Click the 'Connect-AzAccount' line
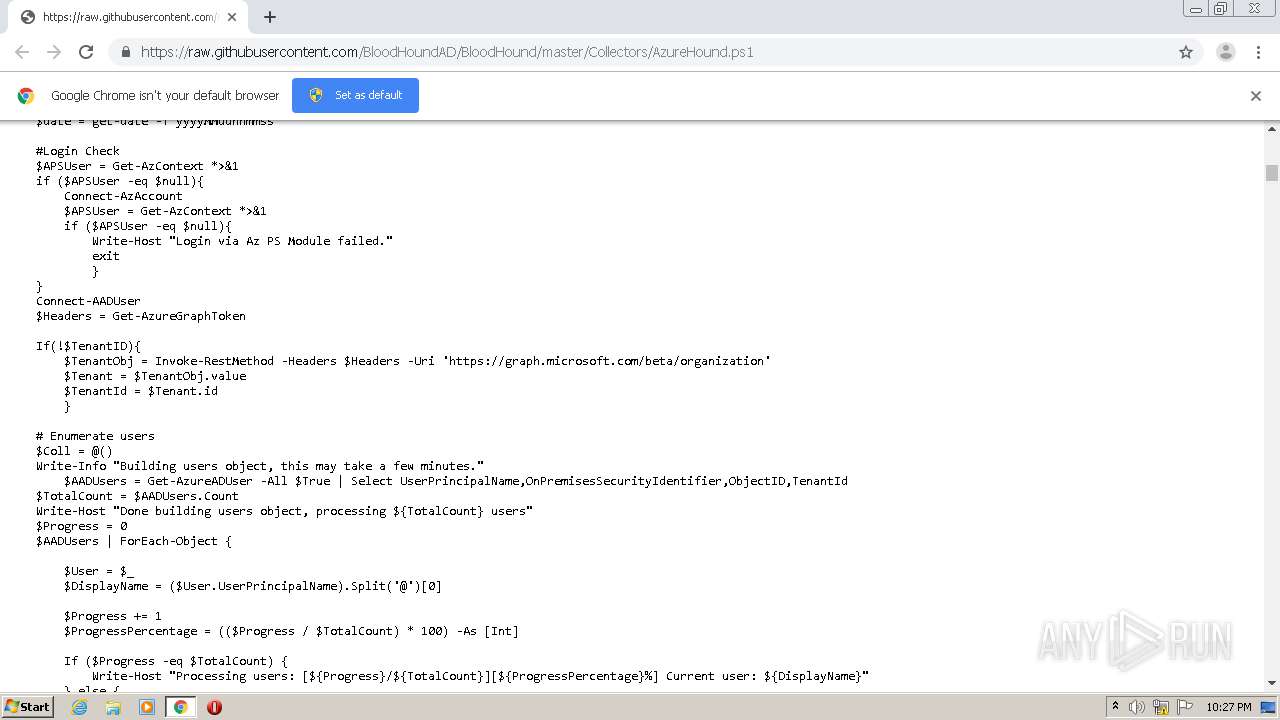This screenshot has width=1280, height=720. point(123,196)
